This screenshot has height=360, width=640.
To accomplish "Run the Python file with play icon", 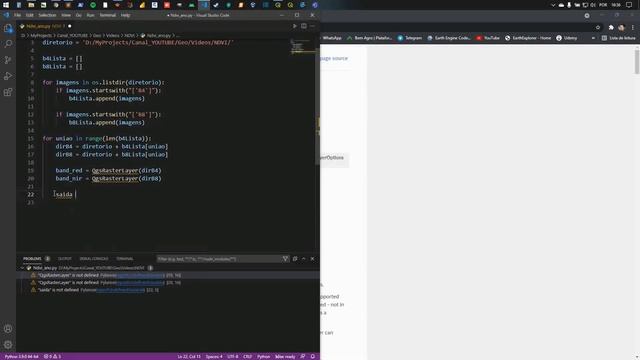I will 295,26.
